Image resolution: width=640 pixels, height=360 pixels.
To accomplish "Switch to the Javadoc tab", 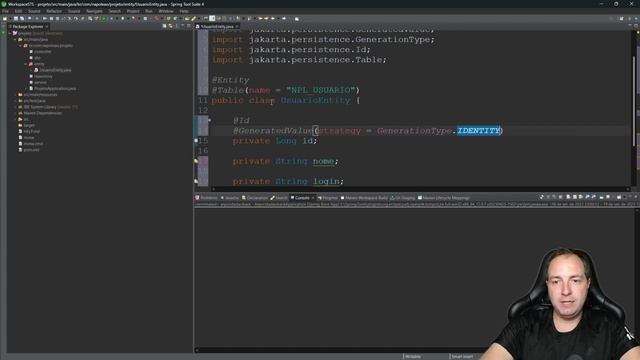I will [x=230, y=198].
